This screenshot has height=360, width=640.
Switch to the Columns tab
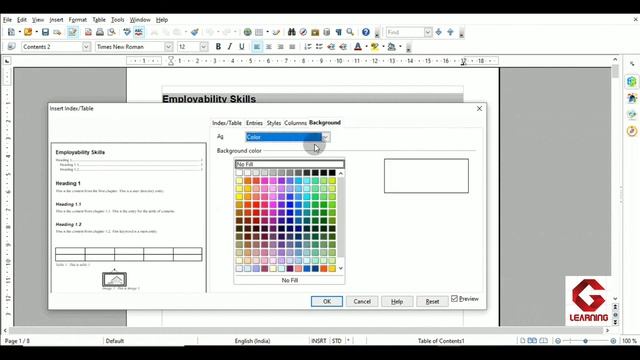pyautogui.click(x=295, y=123)
